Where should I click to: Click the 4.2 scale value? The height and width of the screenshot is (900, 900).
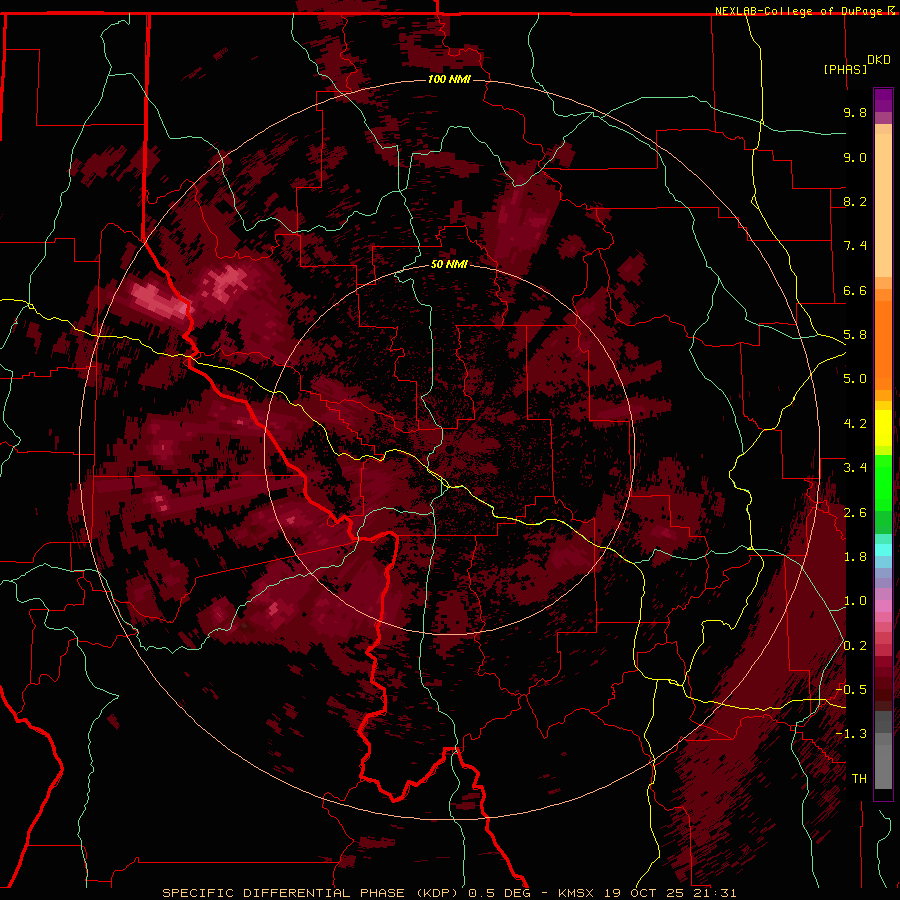(855, 424)
